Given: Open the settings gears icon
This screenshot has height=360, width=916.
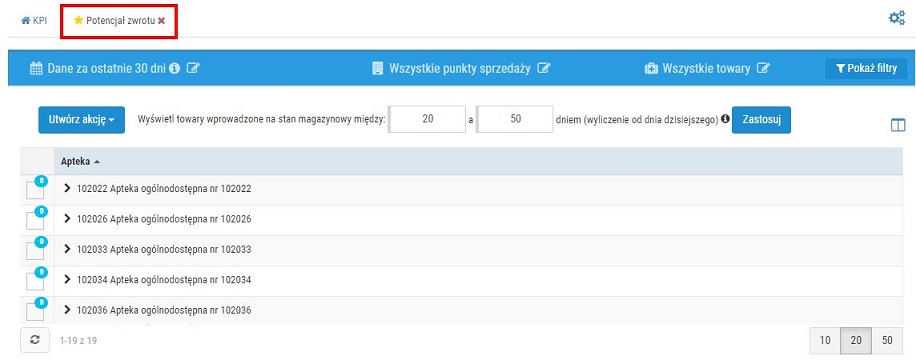Looking at the screenshot, I should 896,18.
